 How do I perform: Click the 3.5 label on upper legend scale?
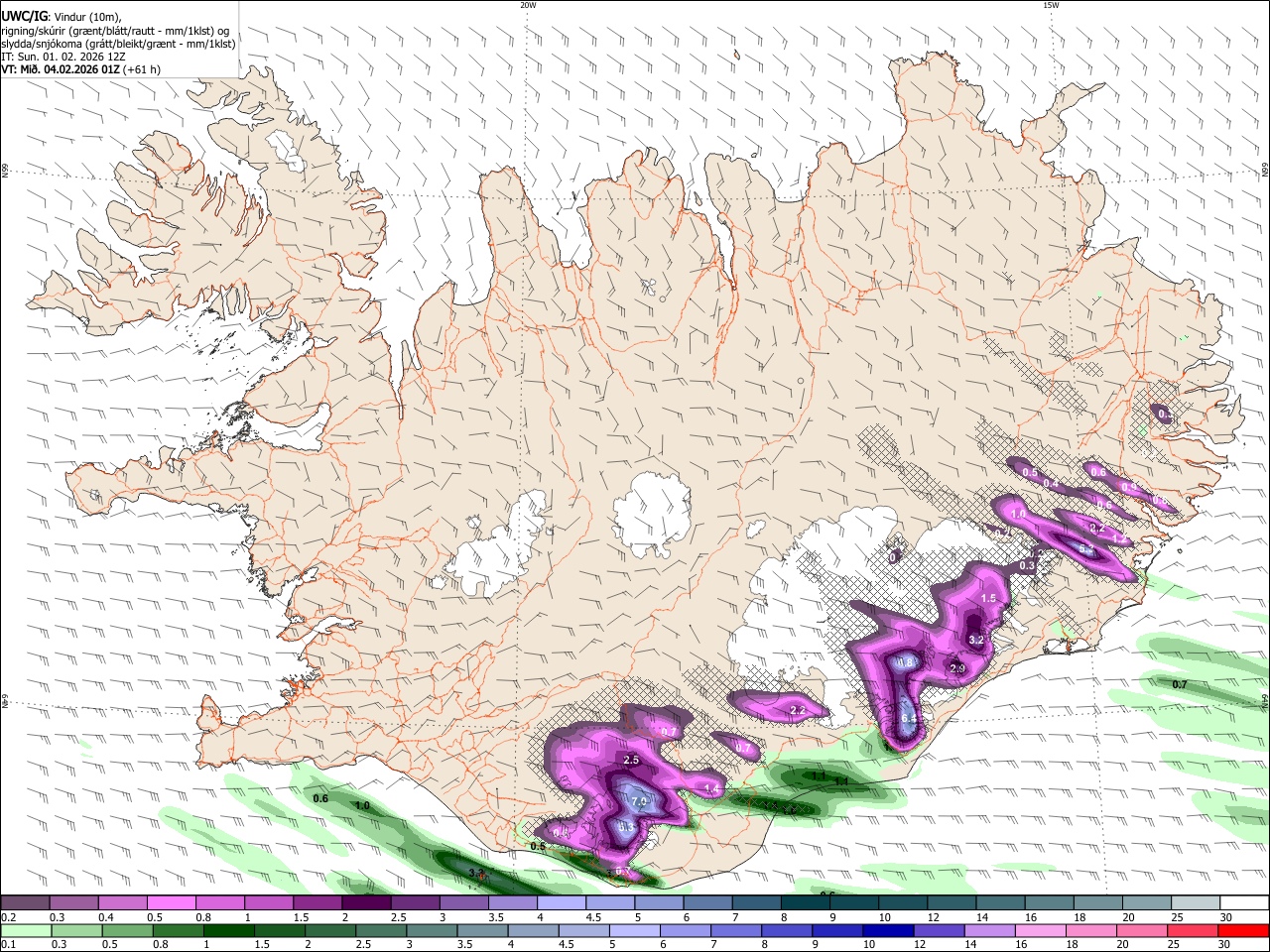[x=496, y=917]
